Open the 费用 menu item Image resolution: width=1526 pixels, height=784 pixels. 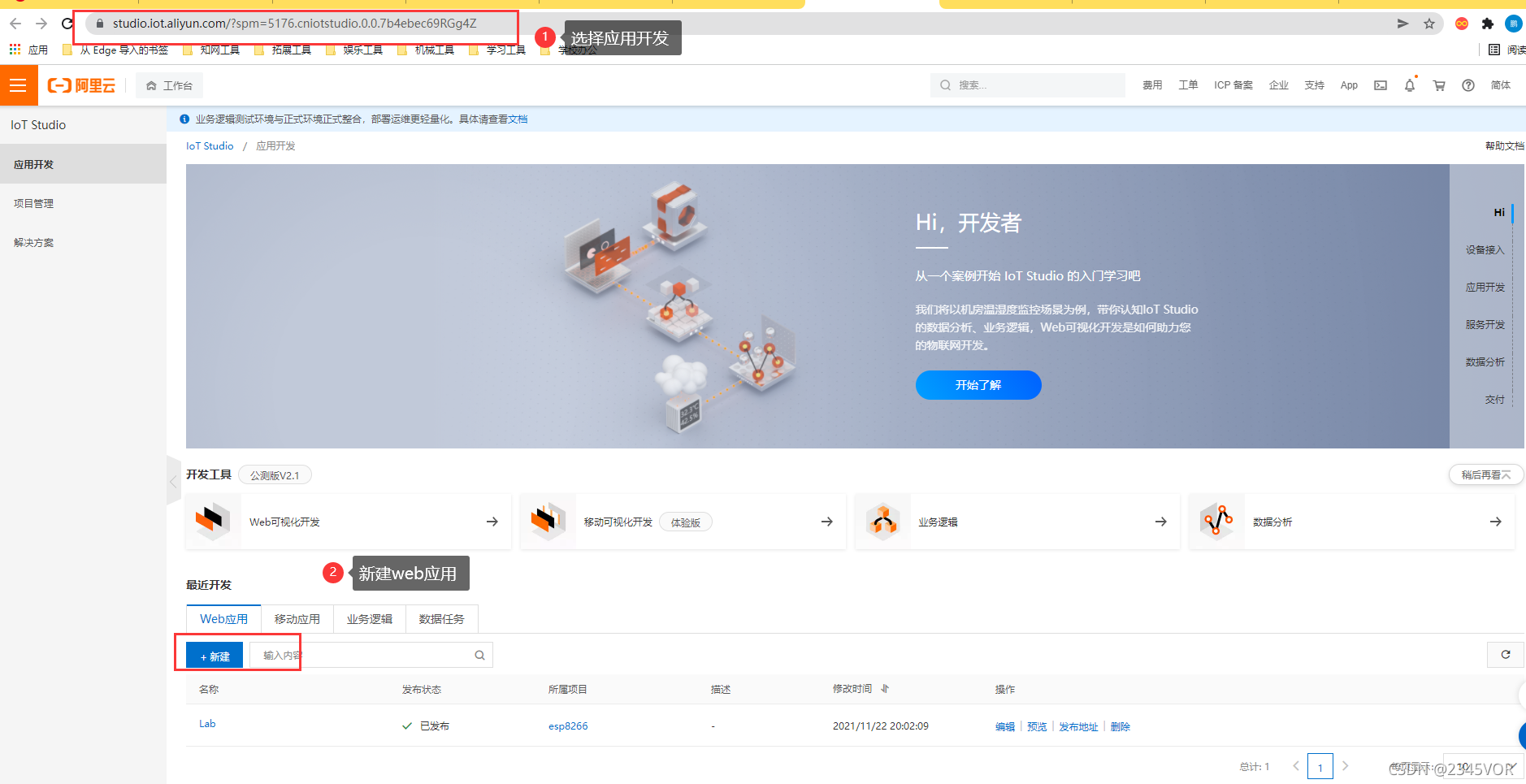(x=1152, y=85)
